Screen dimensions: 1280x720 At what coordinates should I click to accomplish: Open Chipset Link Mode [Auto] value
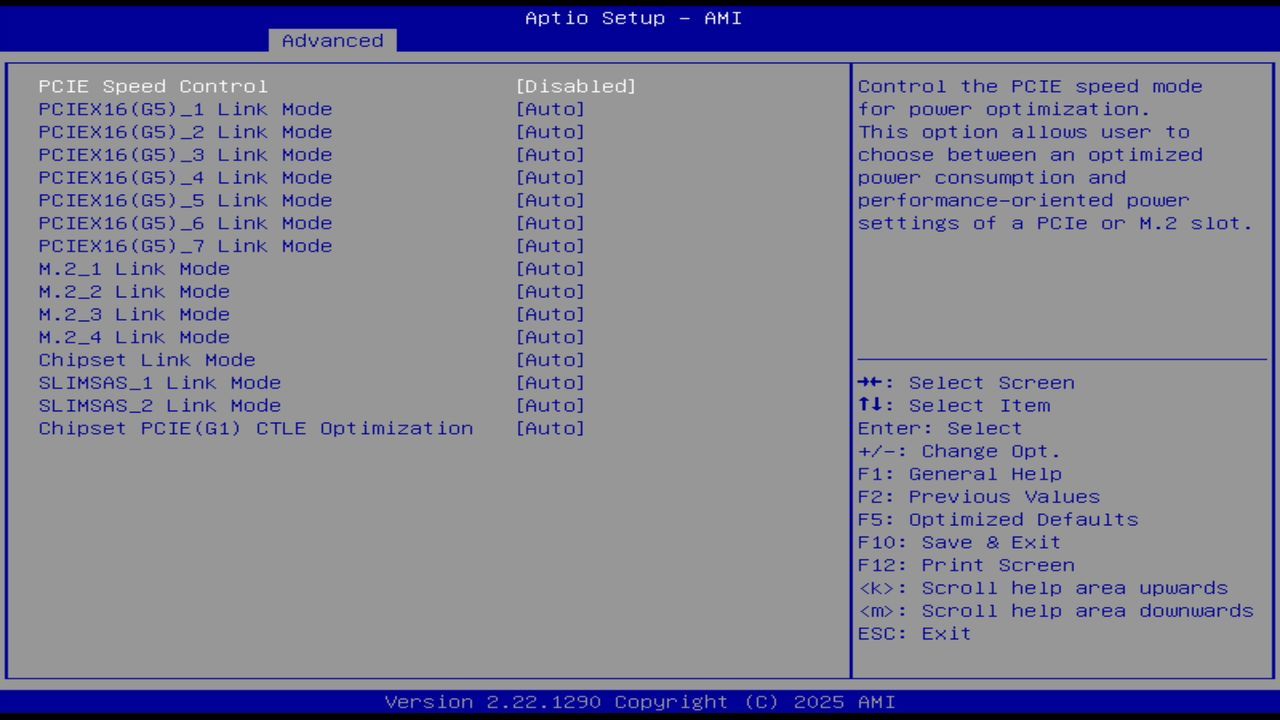549,360
